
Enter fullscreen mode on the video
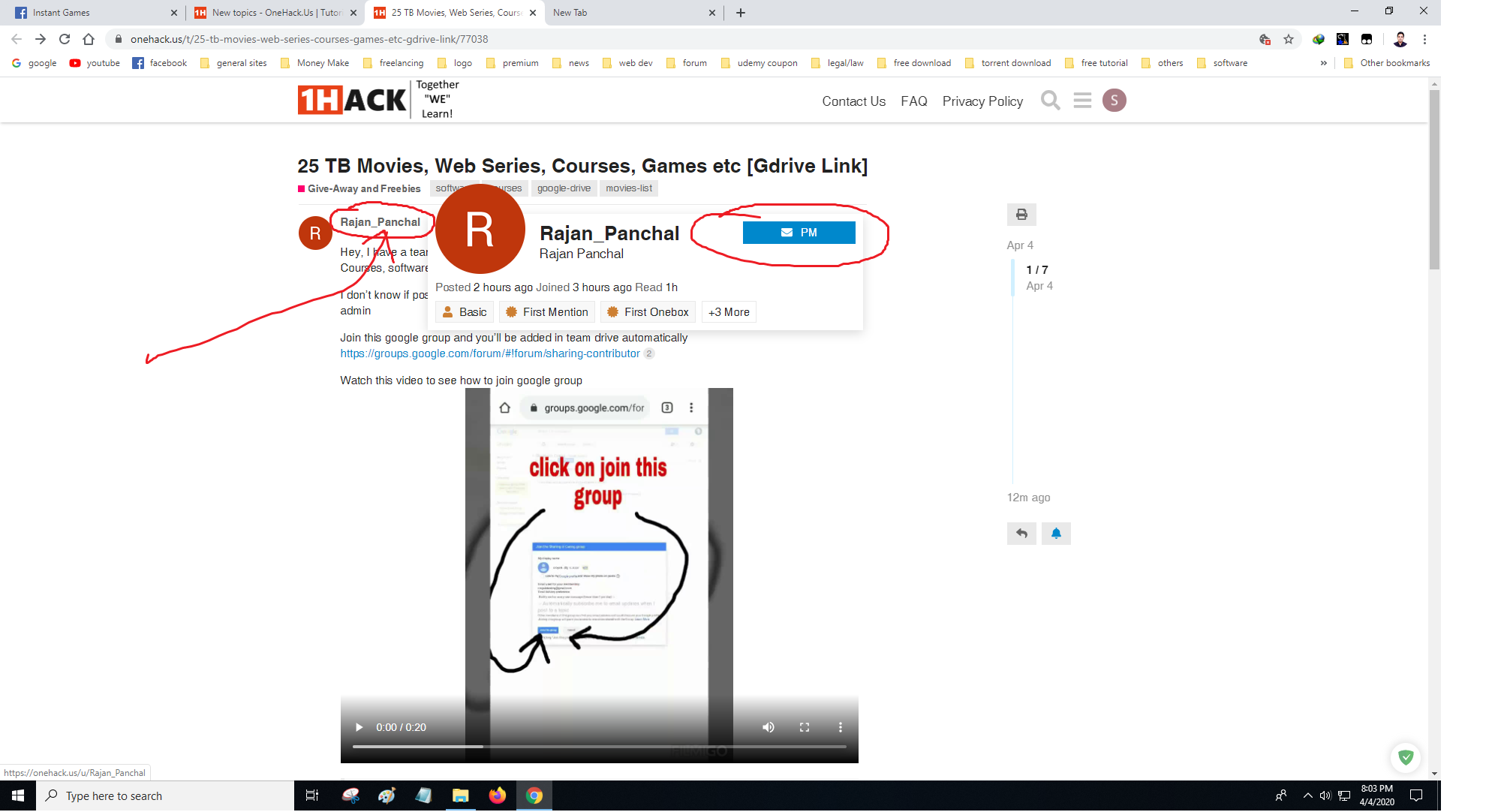click(x=805, y=727)
